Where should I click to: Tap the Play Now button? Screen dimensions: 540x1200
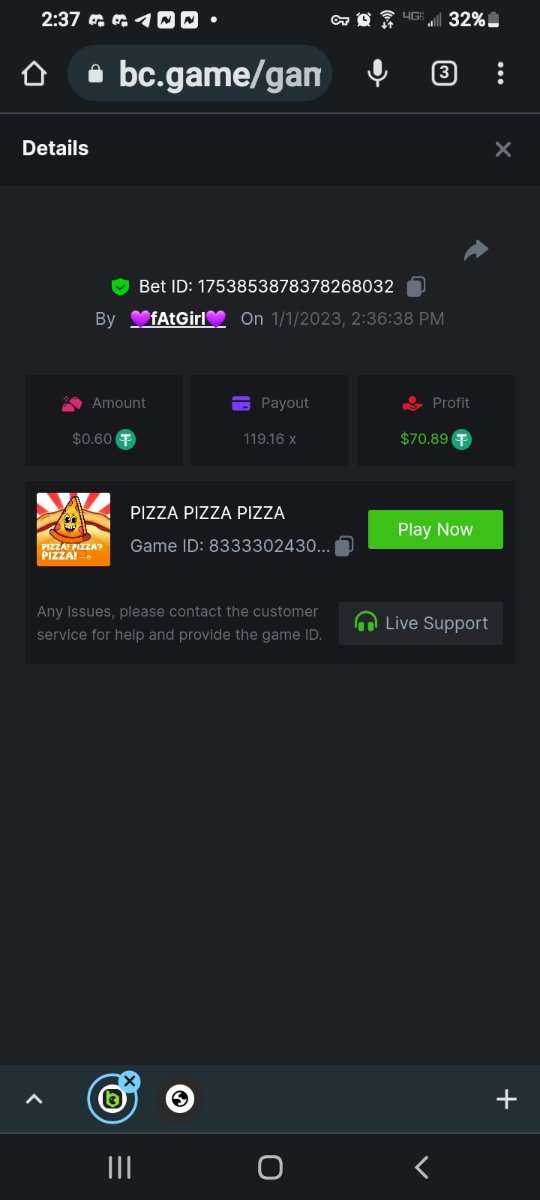435,530
